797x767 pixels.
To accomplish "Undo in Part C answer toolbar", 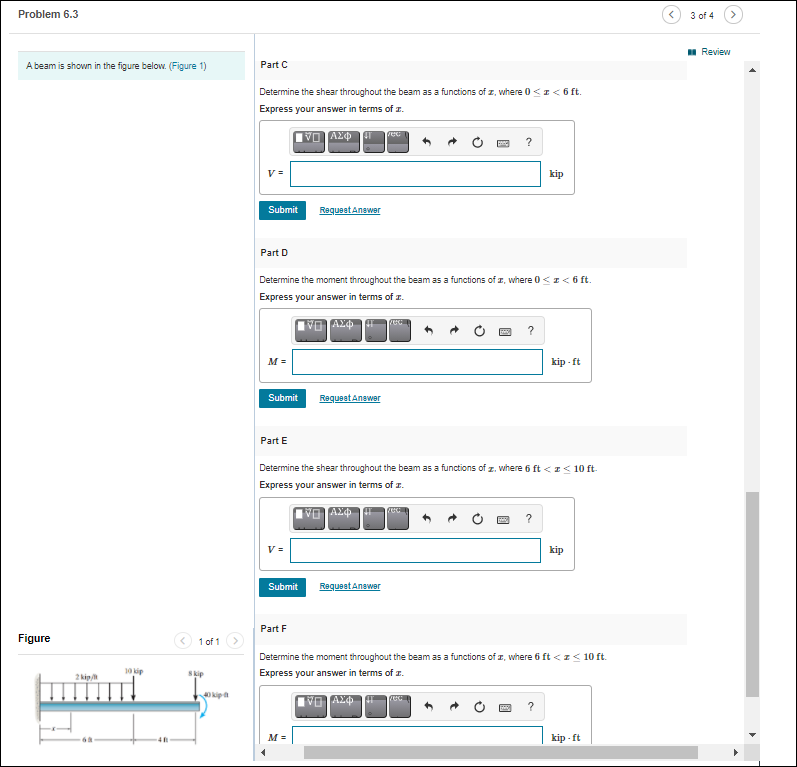I will 426,142.
